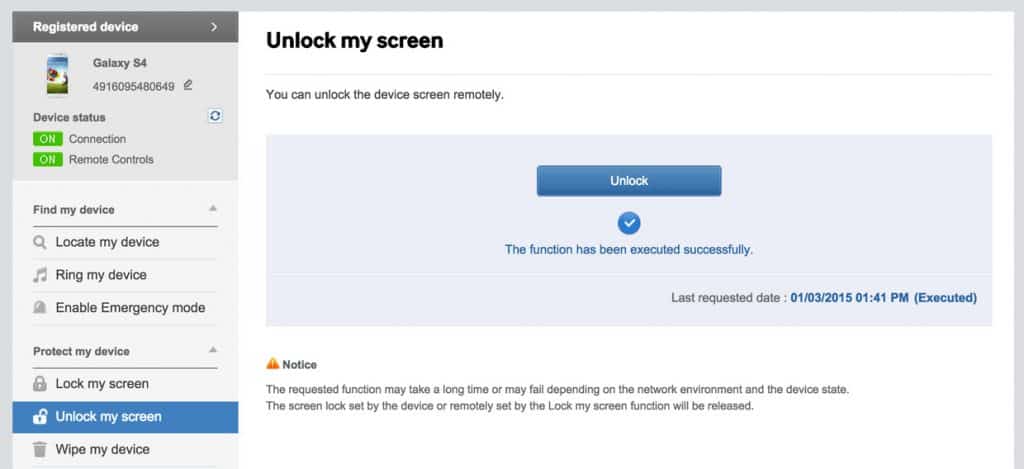
Task: Click the blue Unlock button
Action: pyautogui.click(x=629, y=181)
